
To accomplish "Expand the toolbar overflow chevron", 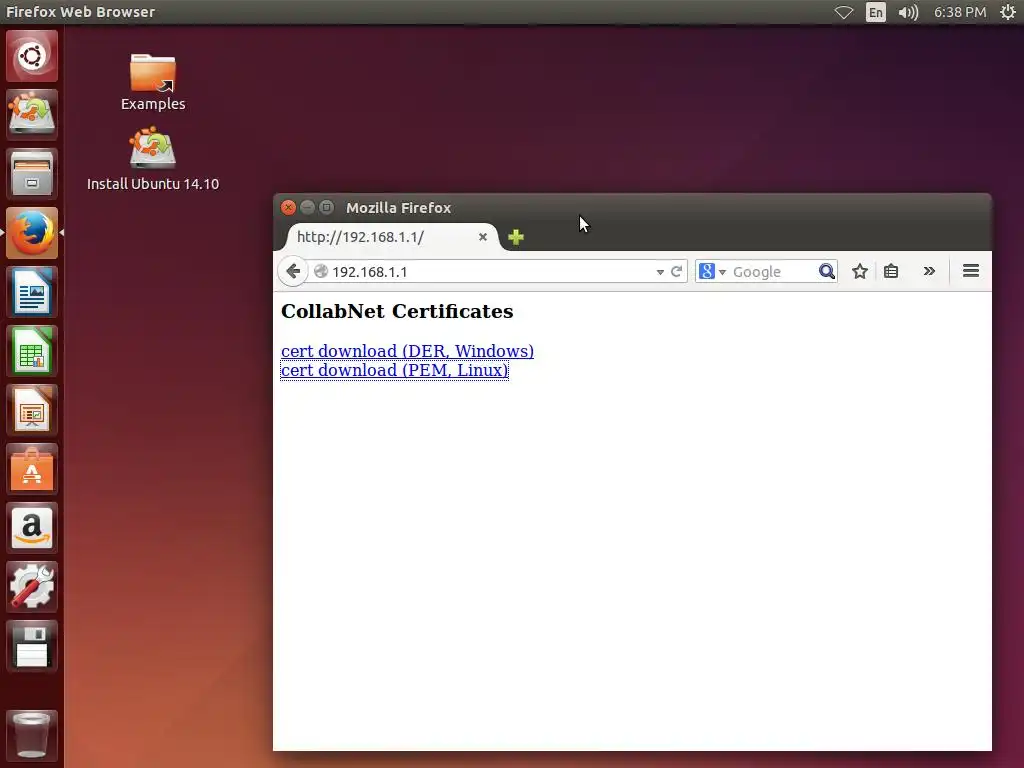I will [929, 270].
